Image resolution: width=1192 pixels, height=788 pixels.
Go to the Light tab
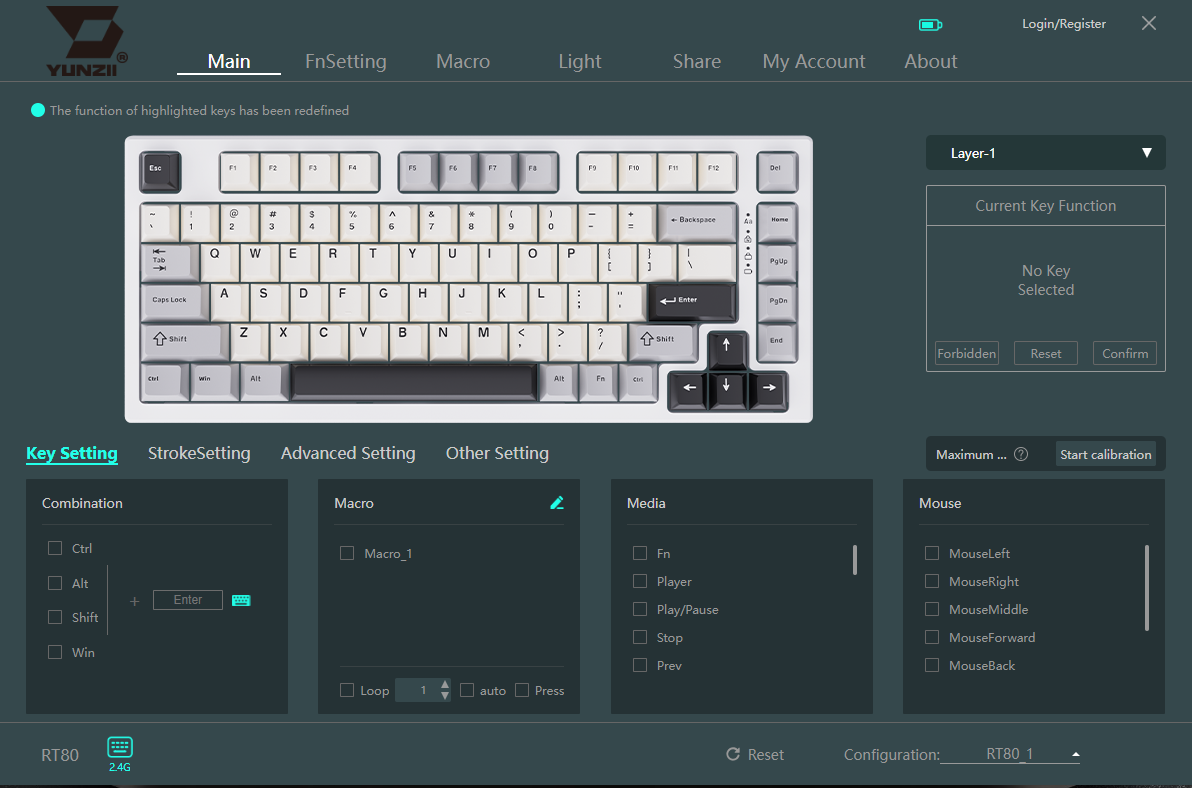point(580,62)
